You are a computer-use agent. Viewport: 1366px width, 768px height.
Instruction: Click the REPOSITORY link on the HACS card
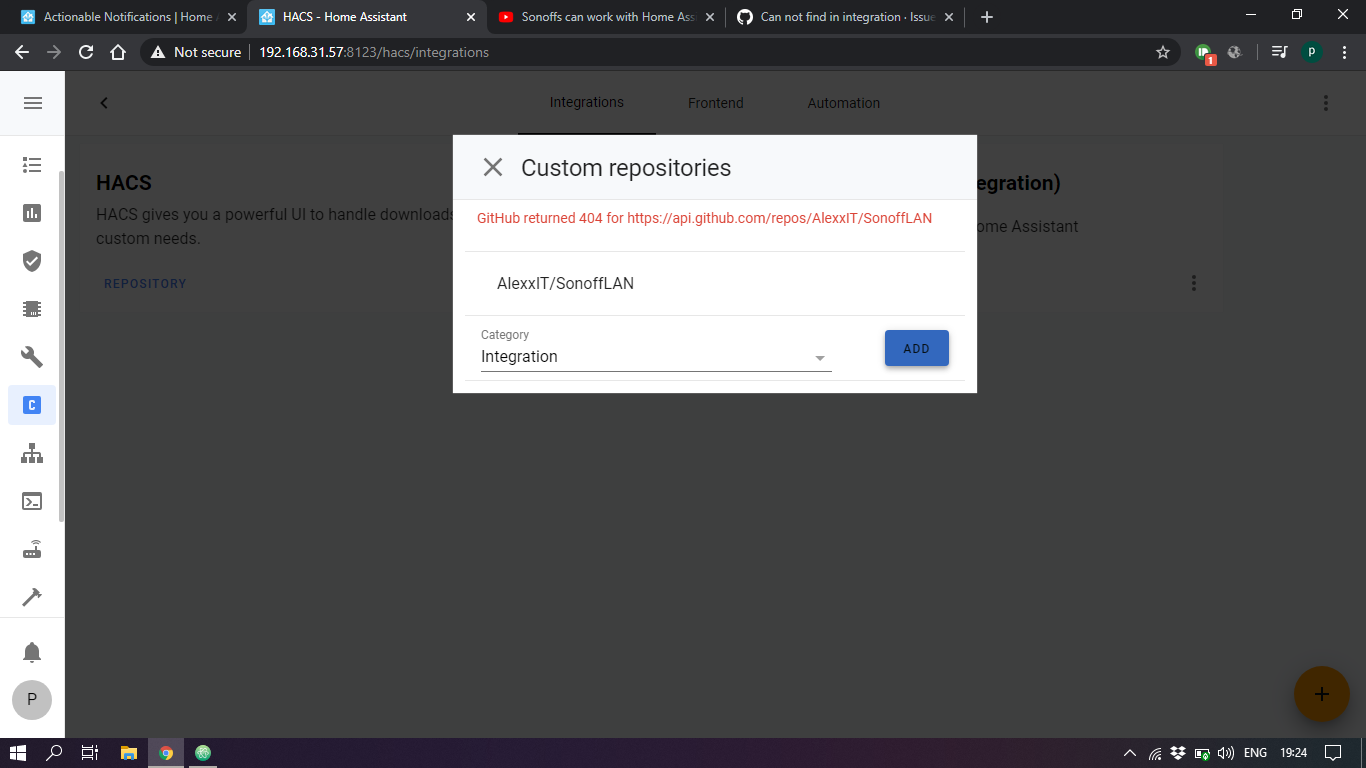click(x=145, y=283)
